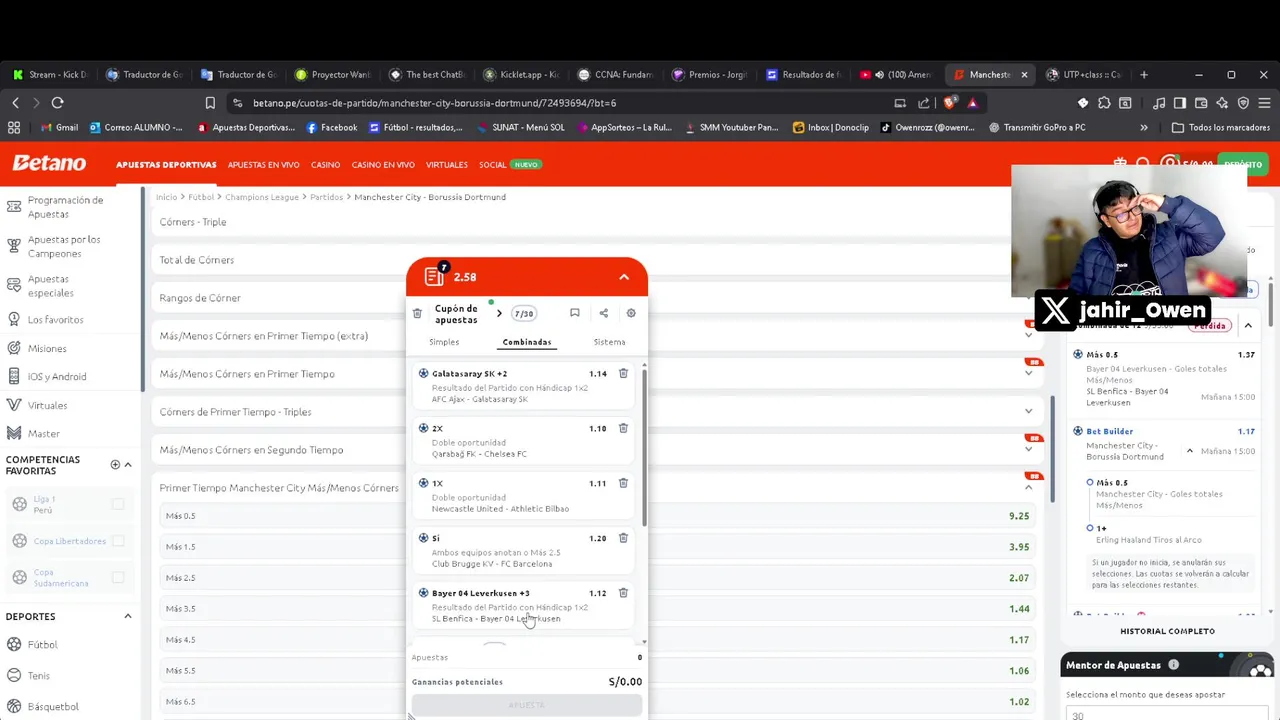Tick the Copa Libertadores checkbox

[118, 541]
